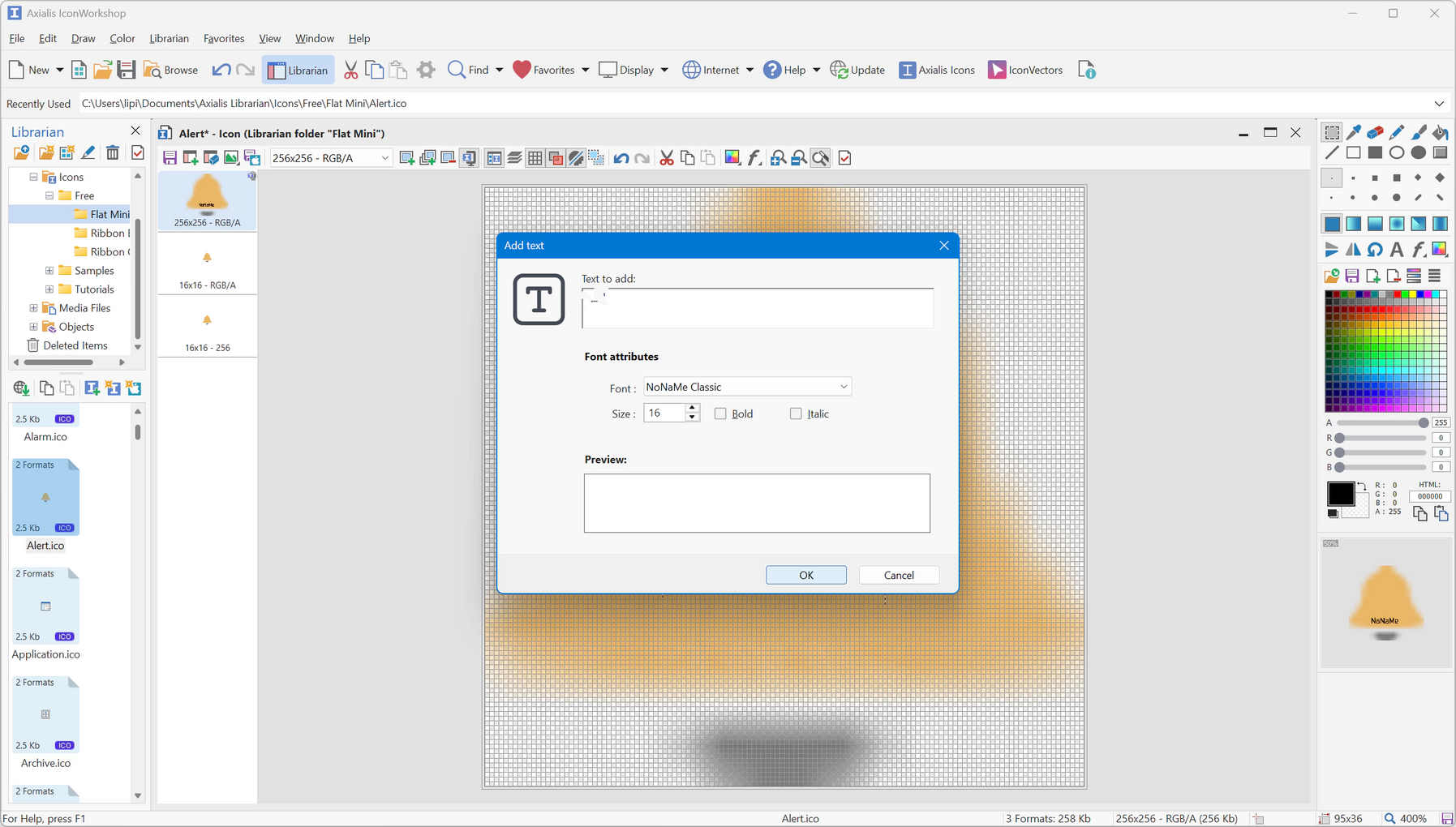1456x827 pixels.
Task: Close the Add text dialog
Action: point(944,246)
